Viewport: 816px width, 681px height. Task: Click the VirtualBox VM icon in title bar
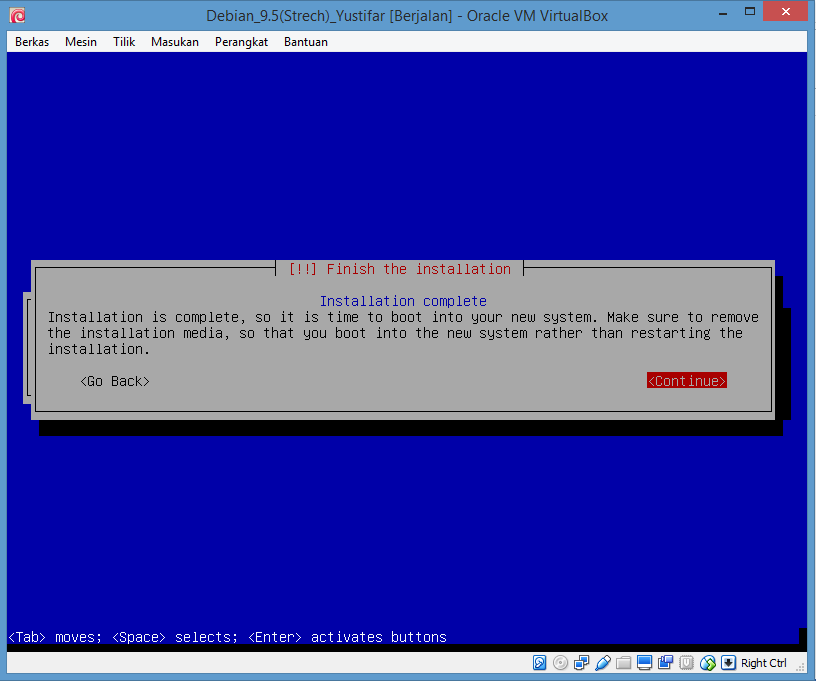pyautogui.click(x=17, y=16)
